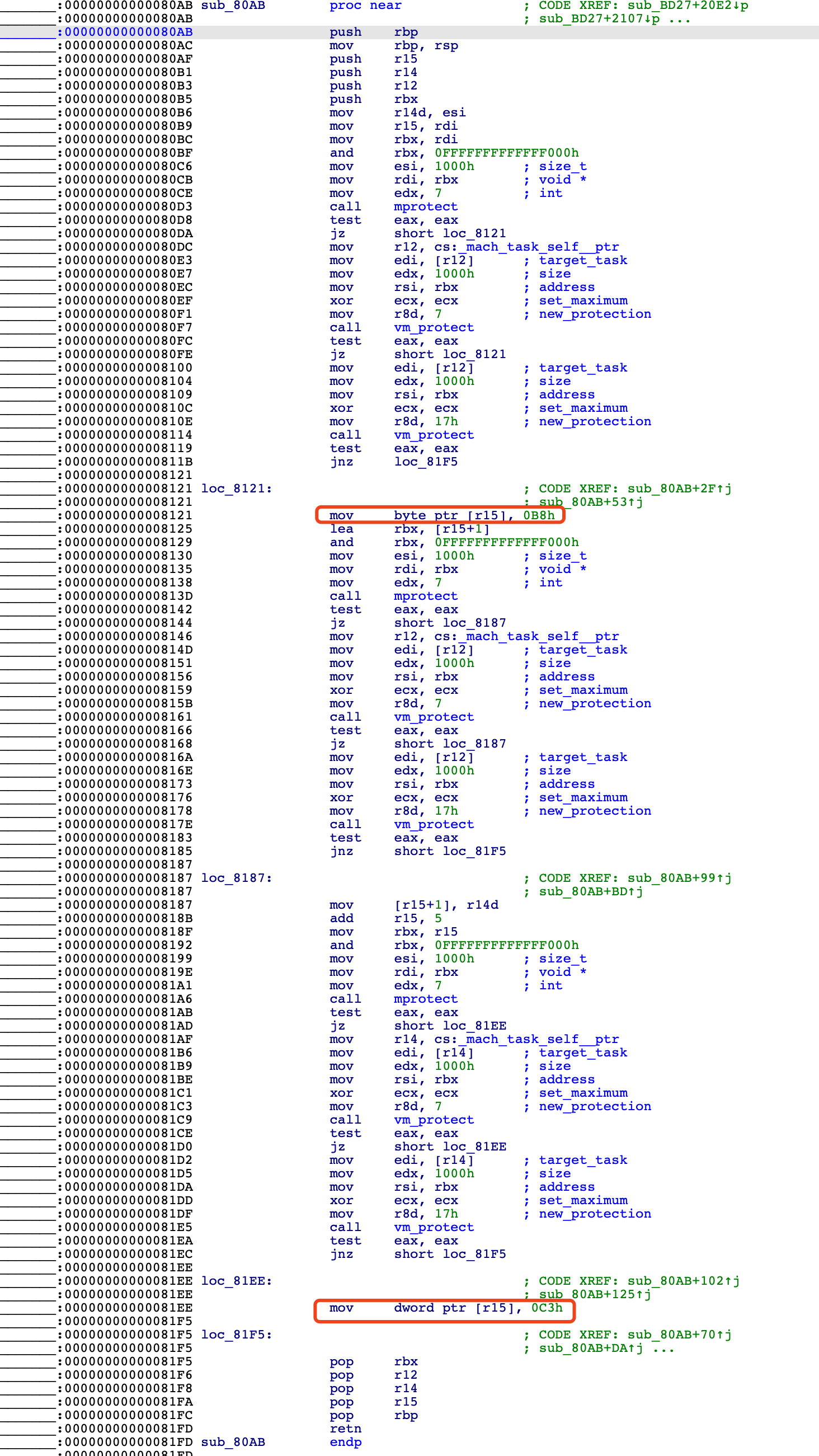Click the 0FFFFFFFFFFFFF000h constant at address 8192

(x=506, y=946)
